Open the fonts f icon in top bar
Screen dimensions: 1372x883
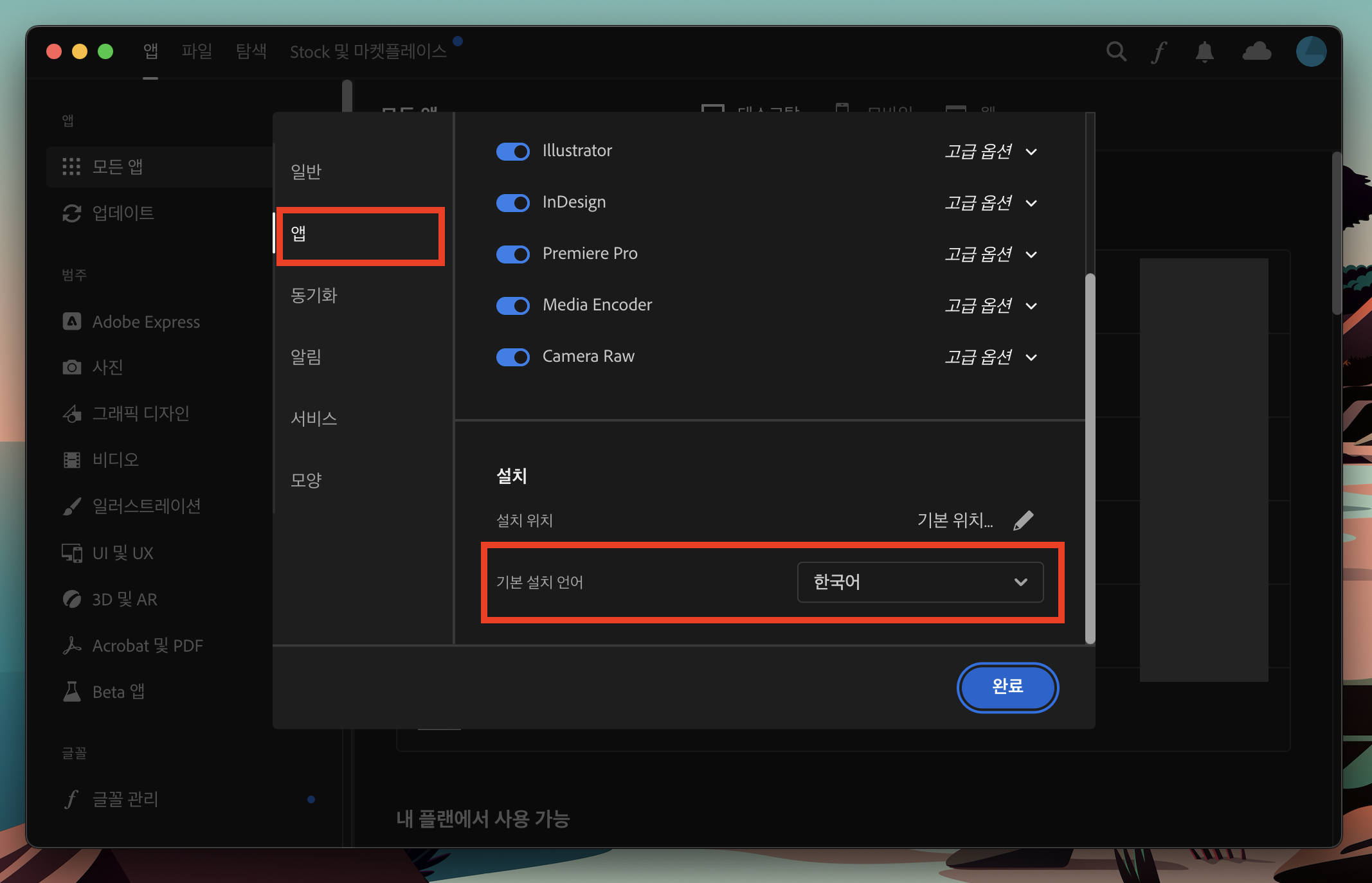click(1159, 52)
